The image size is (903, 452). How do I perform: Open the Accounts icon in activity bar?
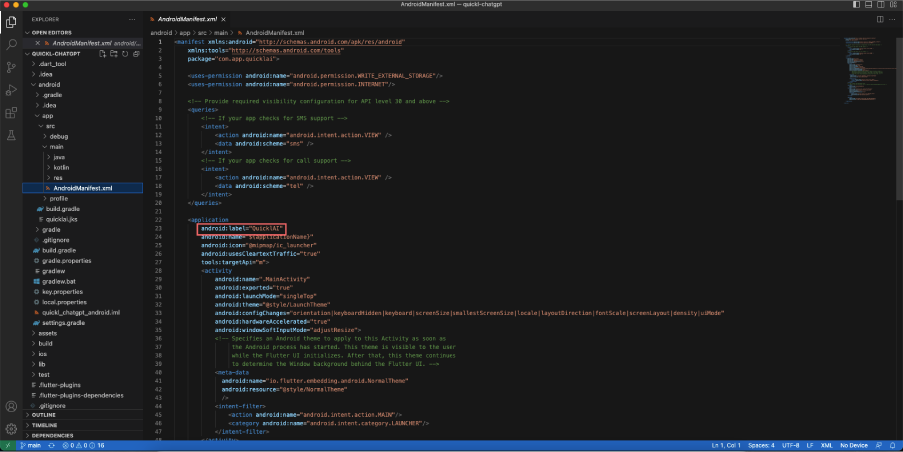(x=11, y=406)
